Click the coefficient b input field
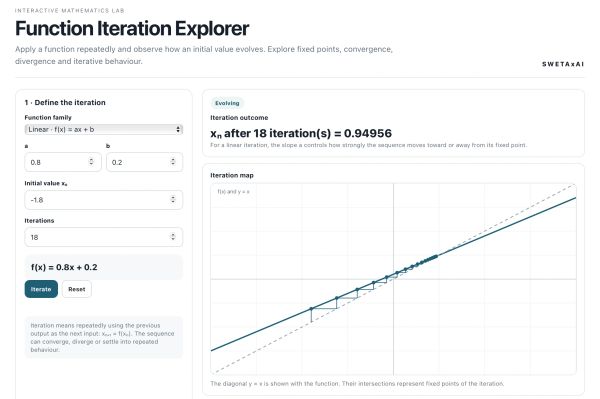The width and height of the screenshot is (600, 399). click(144, 162)
